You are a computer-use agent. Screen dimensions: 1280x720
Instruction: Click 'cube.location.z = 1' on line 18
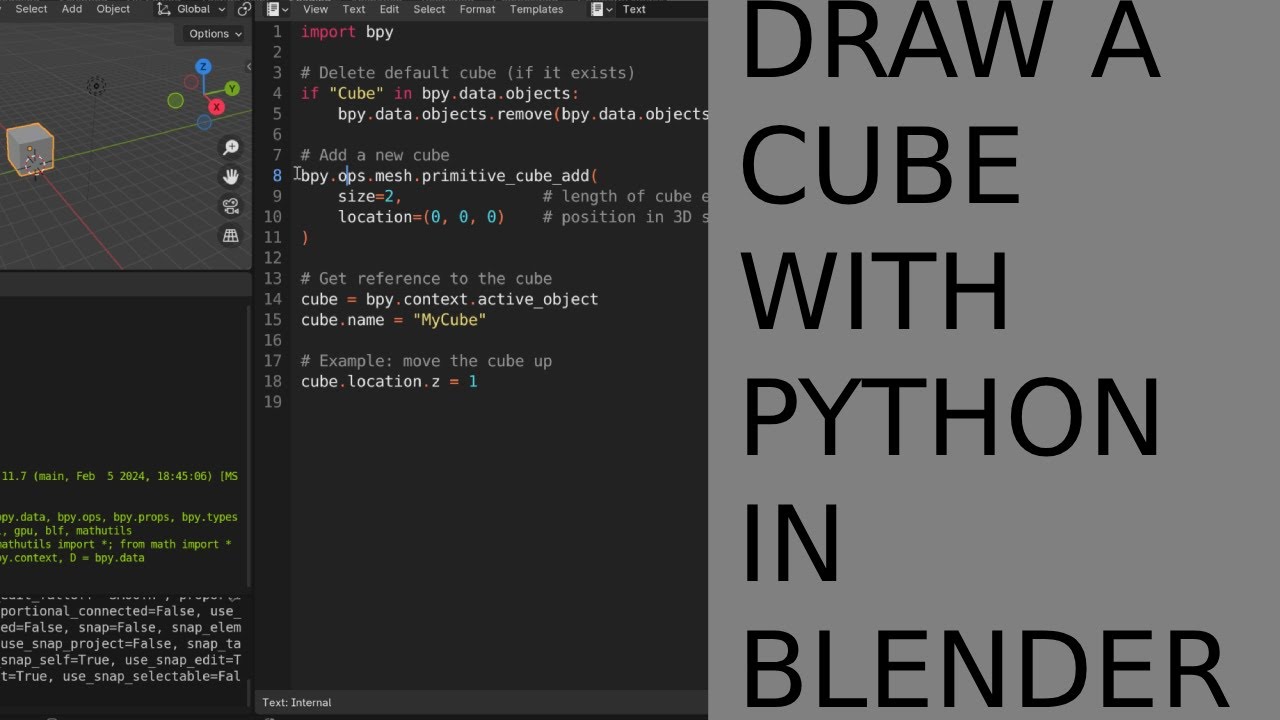(x=389, y=382)
